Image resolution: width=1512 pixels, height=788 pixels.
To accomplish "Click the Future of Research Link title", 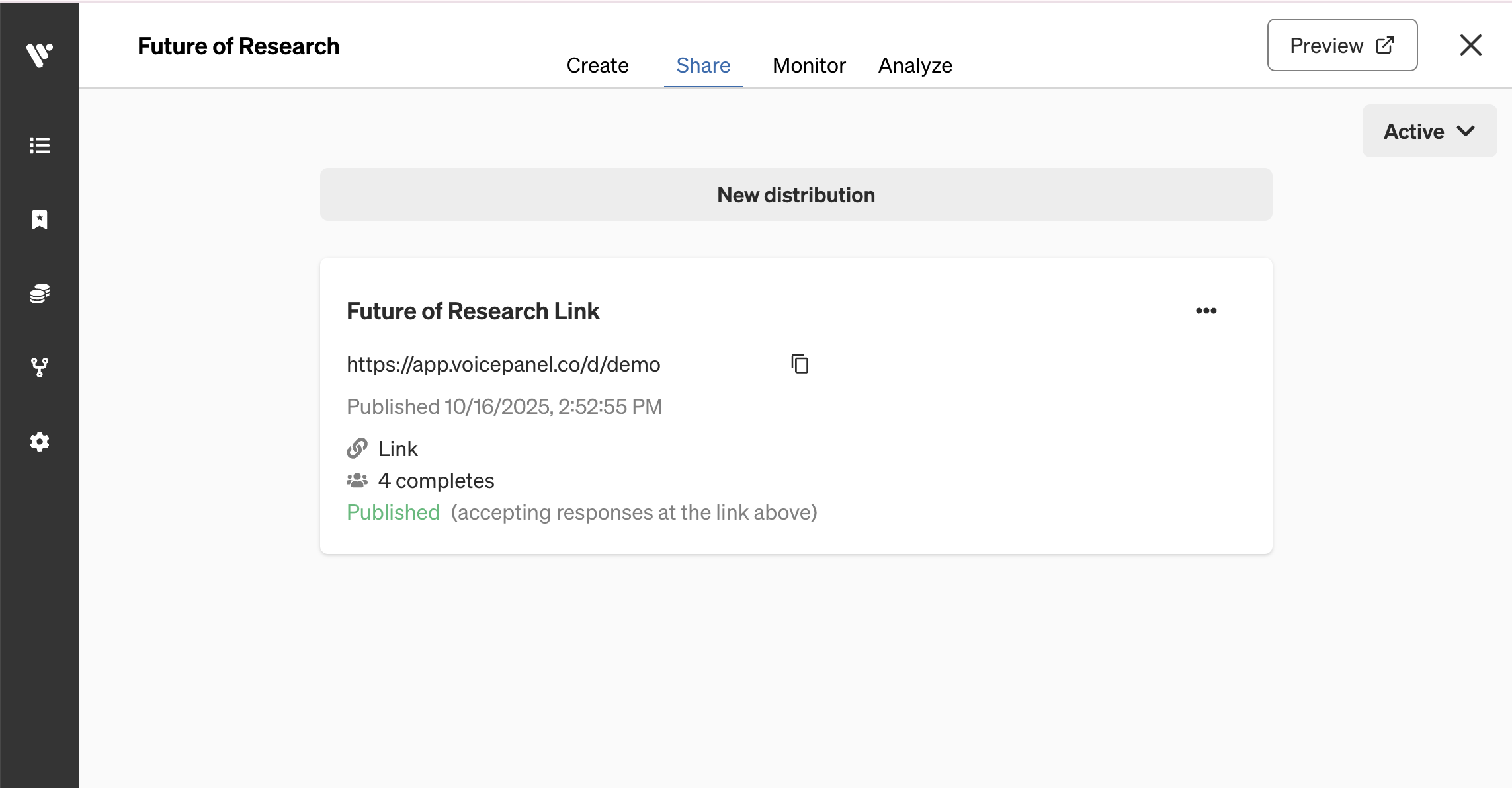I will 473,311.
